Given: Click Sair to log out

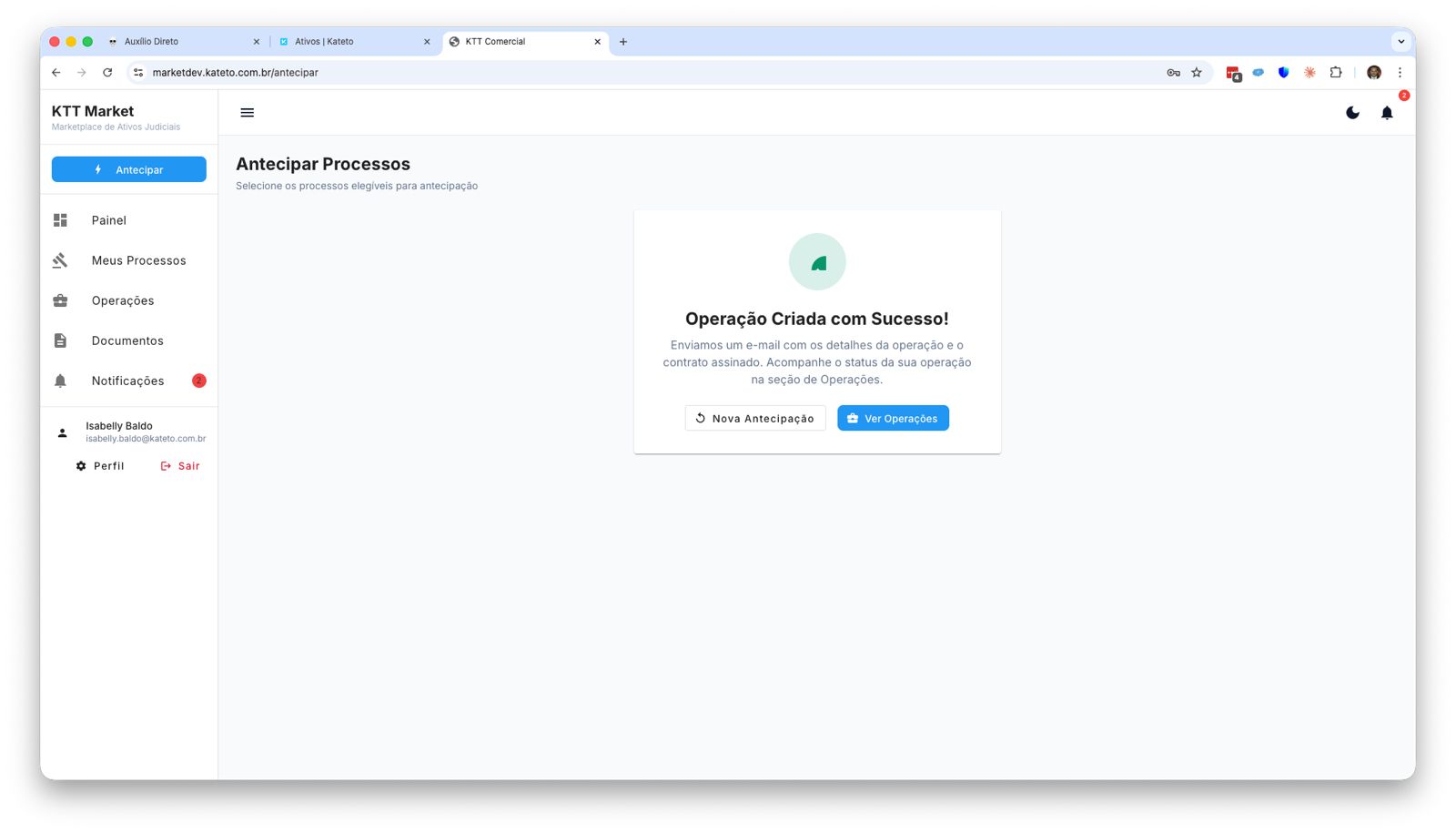Looking at the screenshot, I should (180, 466).
